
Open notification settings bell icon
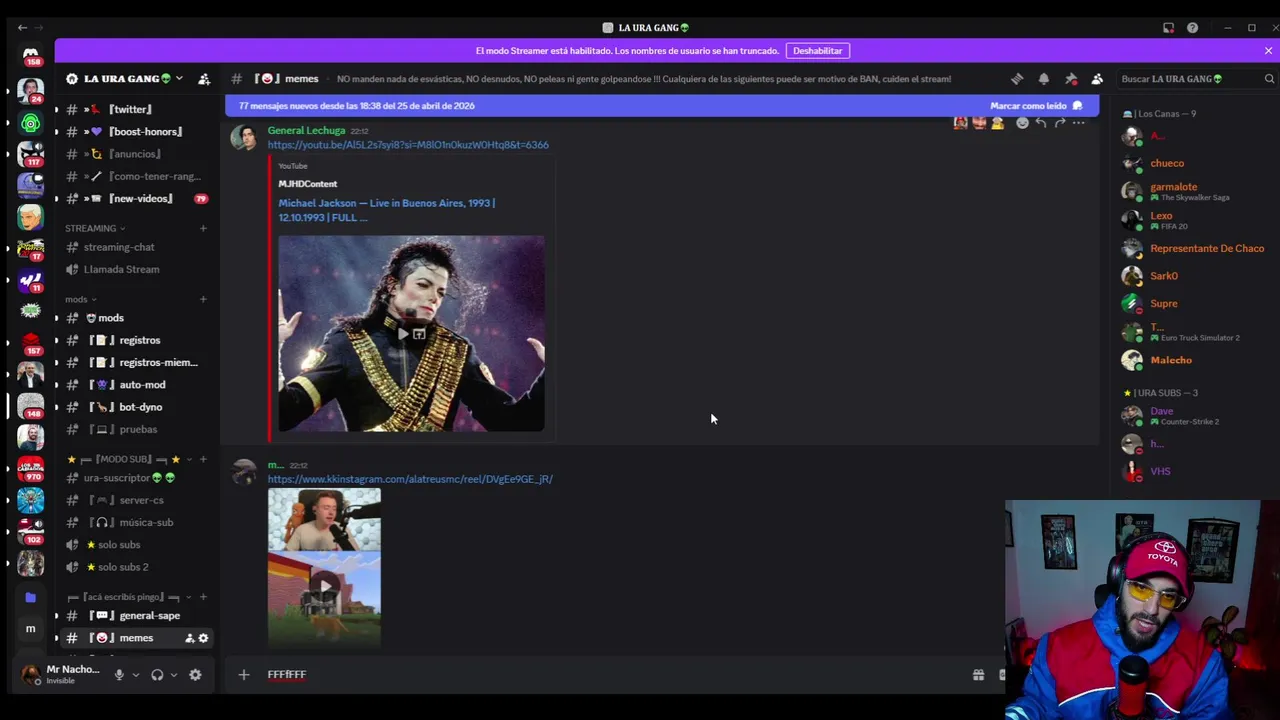(1044, 79)
